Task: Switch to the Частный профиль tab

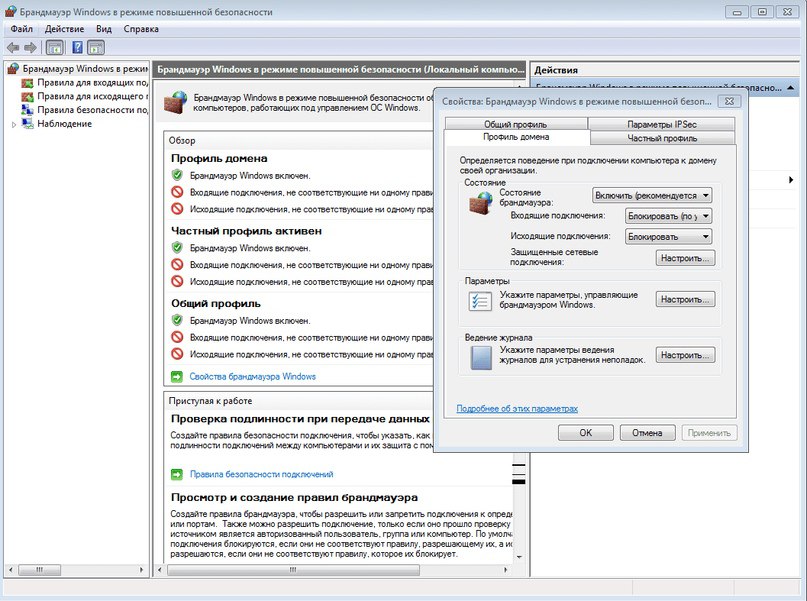Action: [662, 138]
